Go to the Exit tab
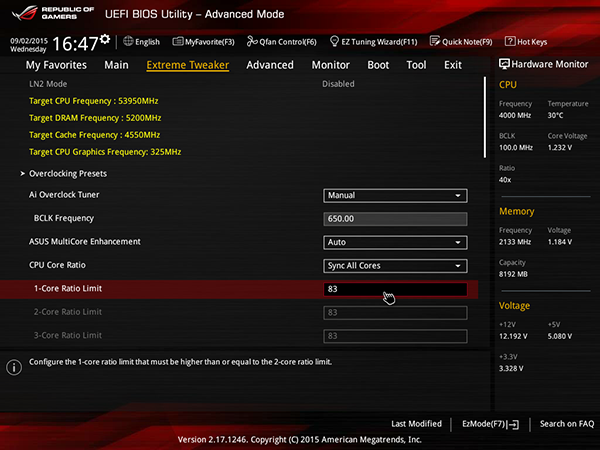600x450 pixels. (453, 65)
